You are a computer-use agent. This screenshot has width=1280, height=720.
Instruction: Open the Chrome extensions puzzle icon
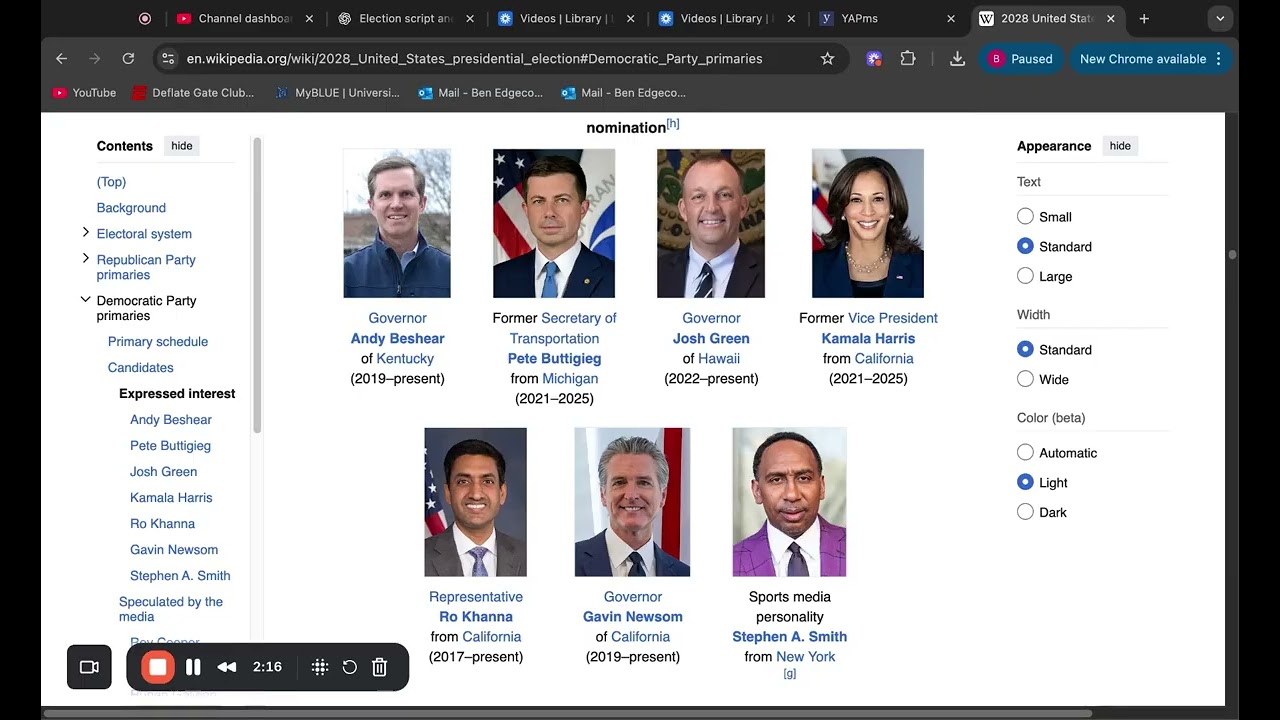click(x=908, y=59)
